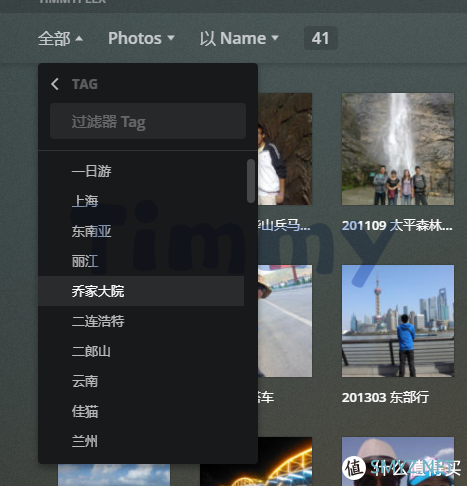Open the roadside photo thumbnail
Screen dimensions: 467x486
[285, 321]
